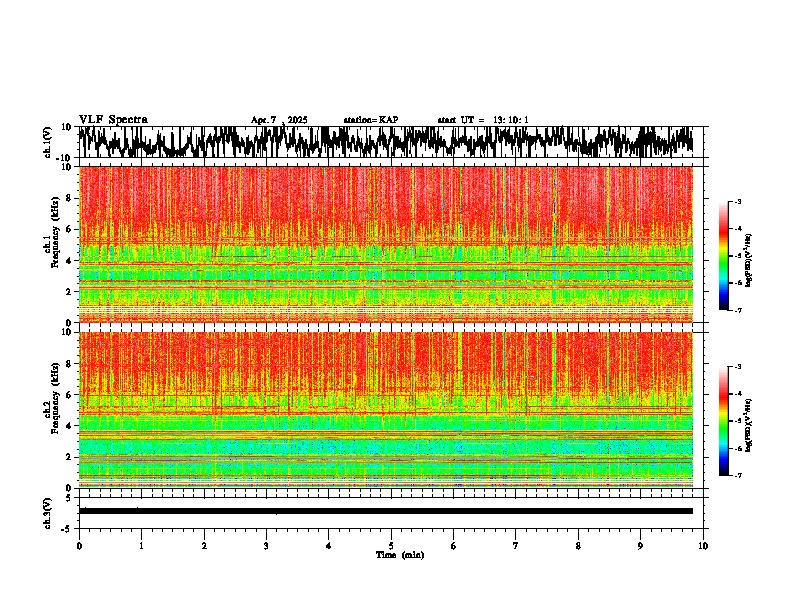The height and width of the screenshot is (612, 792).
Task: Click the ch.2 spectrogram plot area
Action: pos(385,410)
